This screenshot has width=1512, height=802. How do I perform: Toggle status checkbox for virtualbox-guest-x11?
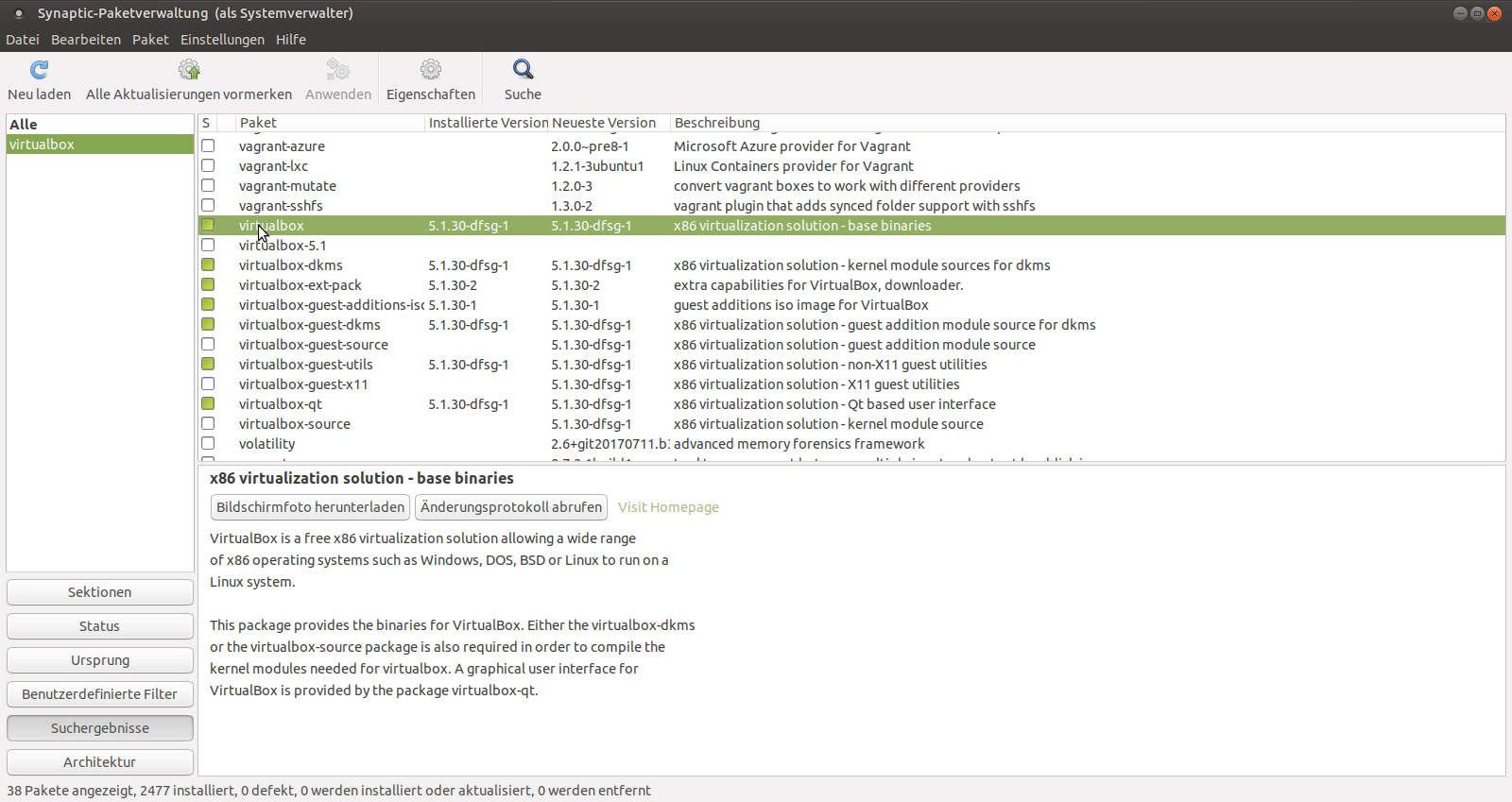click(x=208, y=384)
